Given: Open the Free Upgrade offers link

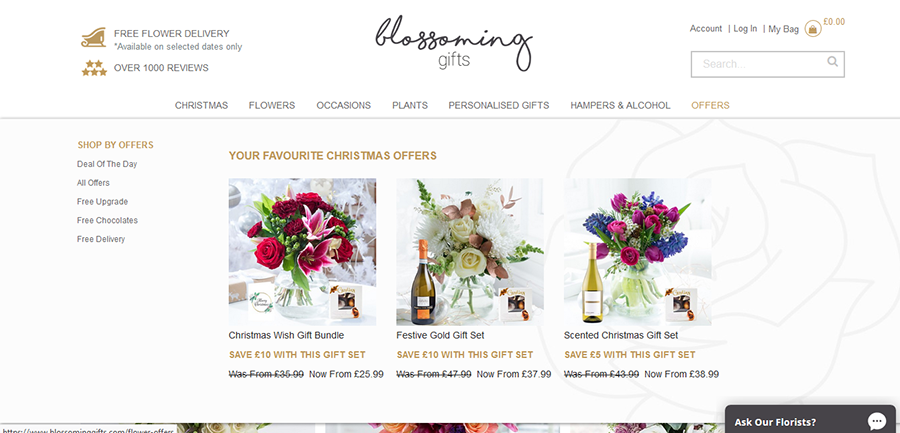Looking at the screenshot, I should [x=103, y=202].
